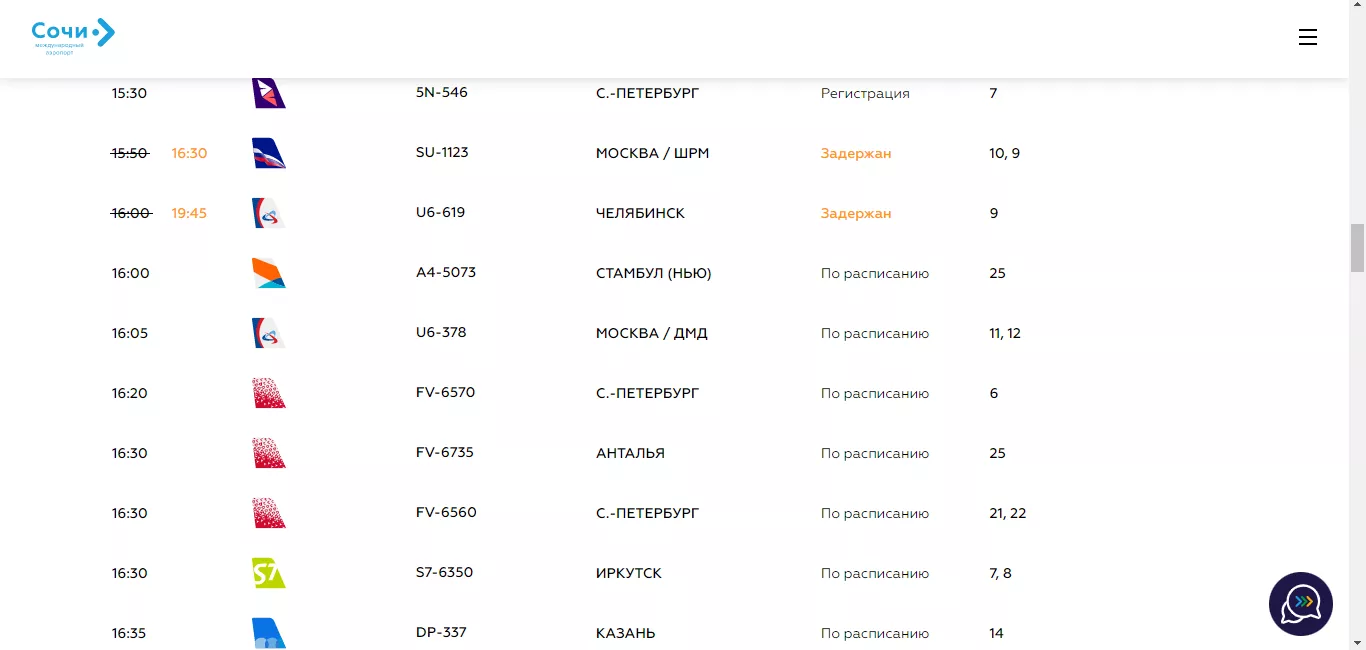Viewport: 1366px width, 650px height.
Task: Click Задержан status for flight U6-619
Action: click(x=855, y=213)
